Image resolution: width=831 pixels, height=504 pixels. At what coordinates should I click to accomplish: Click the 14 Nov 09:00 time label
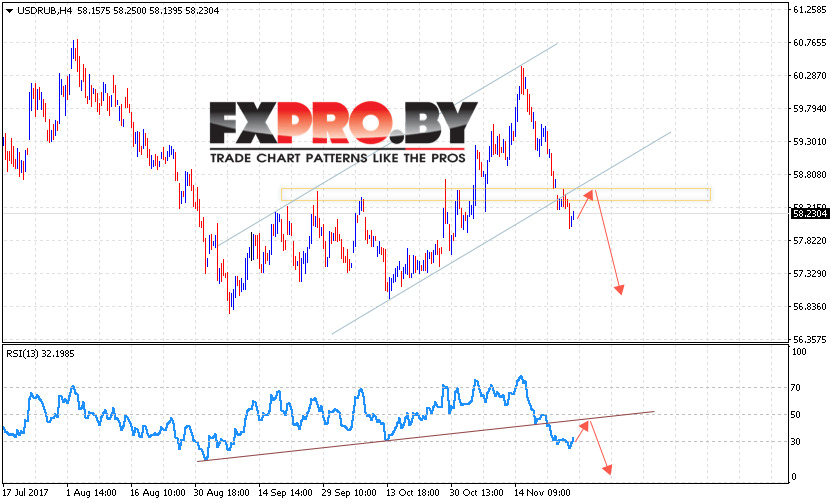(542, 492)
